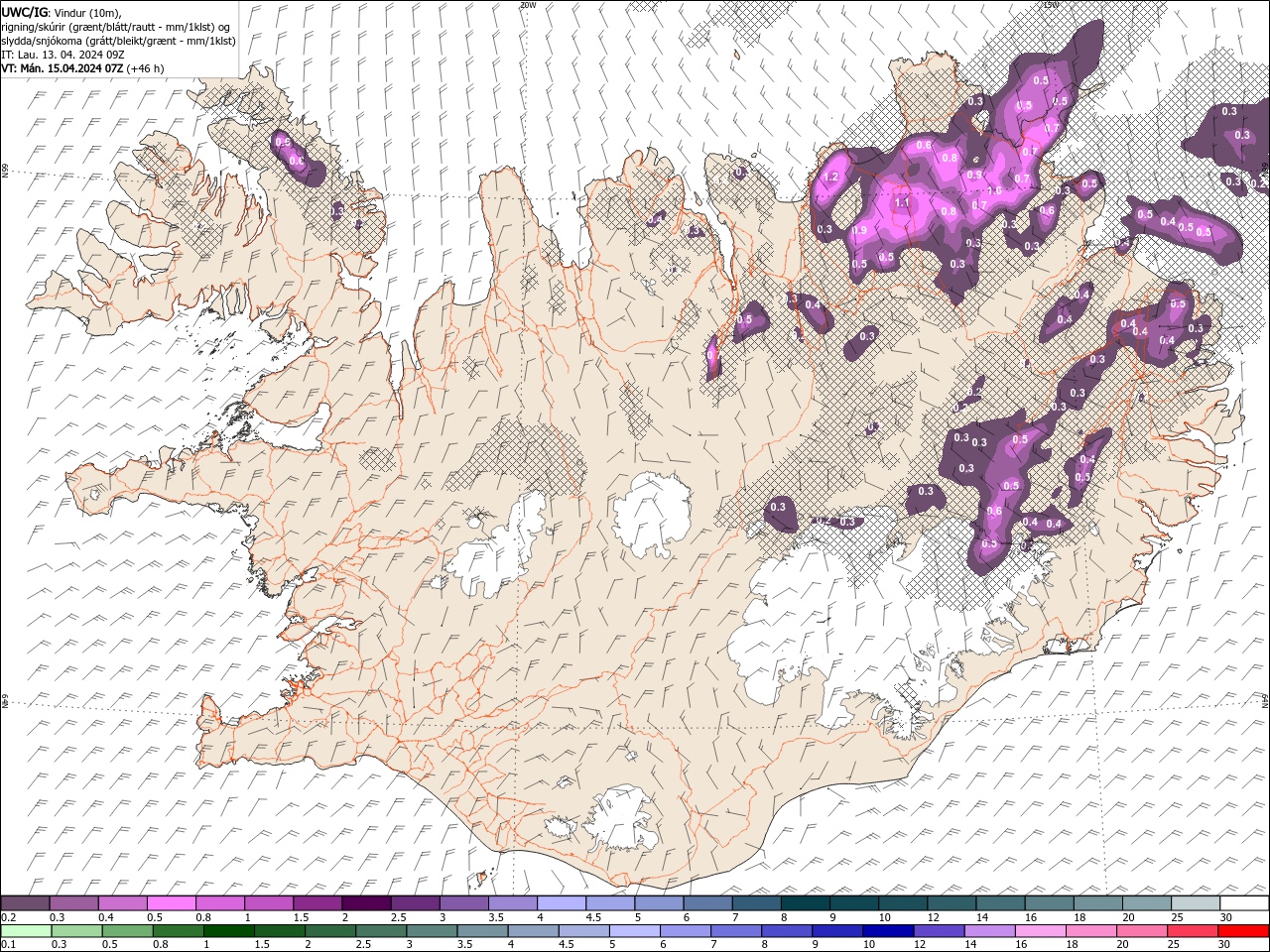
Task: Click the pale green 0.1 rain legend swatch
Action: [27, 930]
